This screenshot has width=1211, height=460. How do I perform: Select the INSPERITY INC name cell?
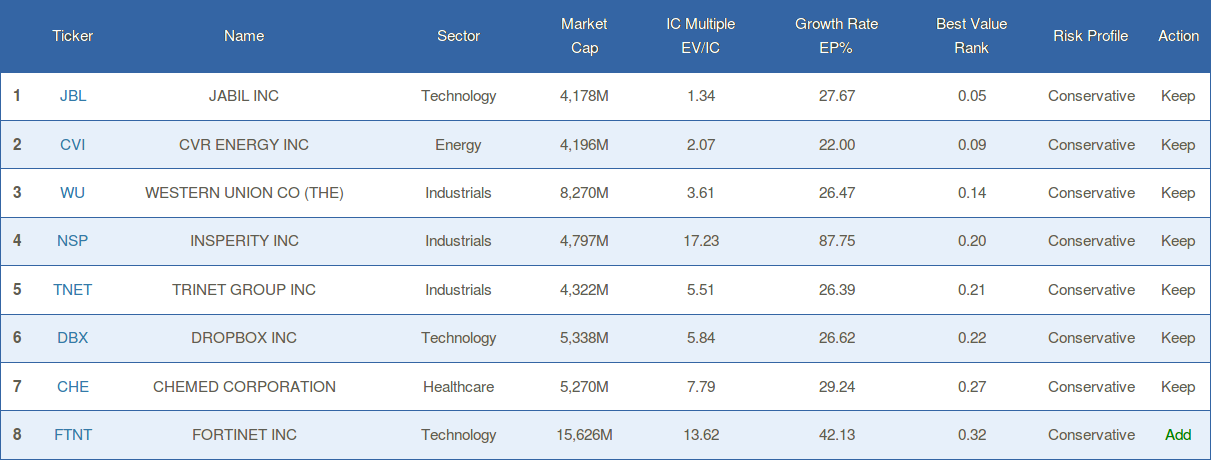pyautogui.click(x=244, y=241)
